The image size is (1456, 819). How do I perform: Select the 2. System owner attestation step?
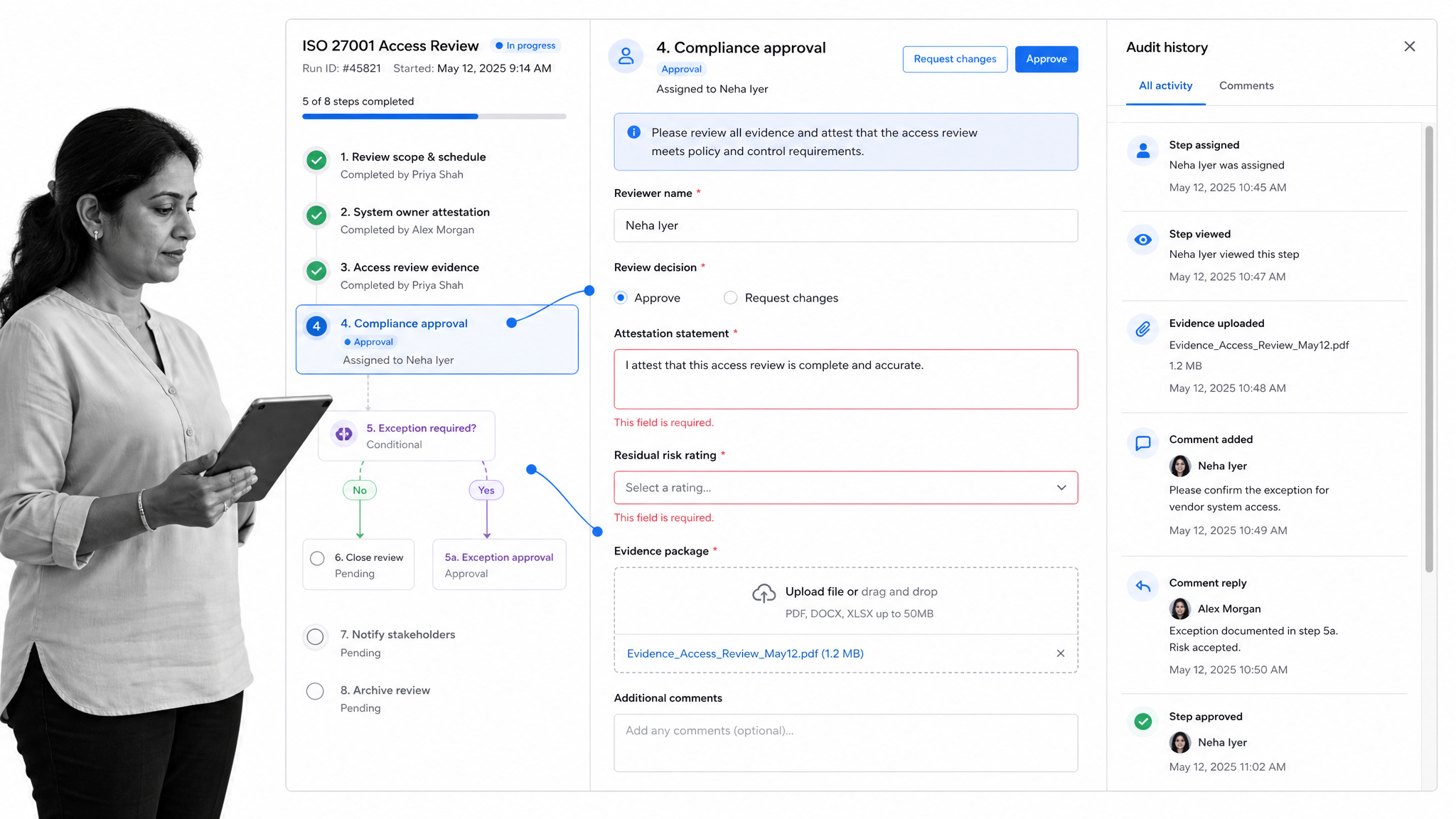(397, 220)
